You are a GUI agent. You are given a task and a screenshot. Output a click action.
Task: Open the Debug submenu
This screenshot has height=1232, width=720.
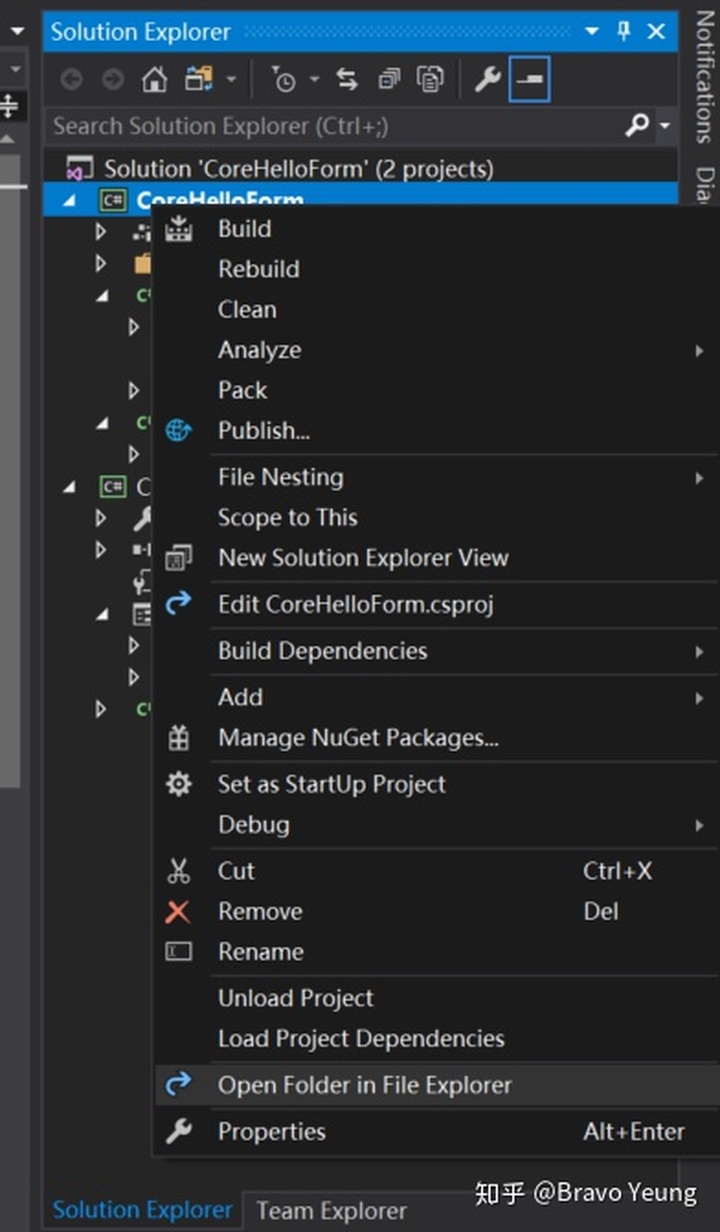[435, 825]
